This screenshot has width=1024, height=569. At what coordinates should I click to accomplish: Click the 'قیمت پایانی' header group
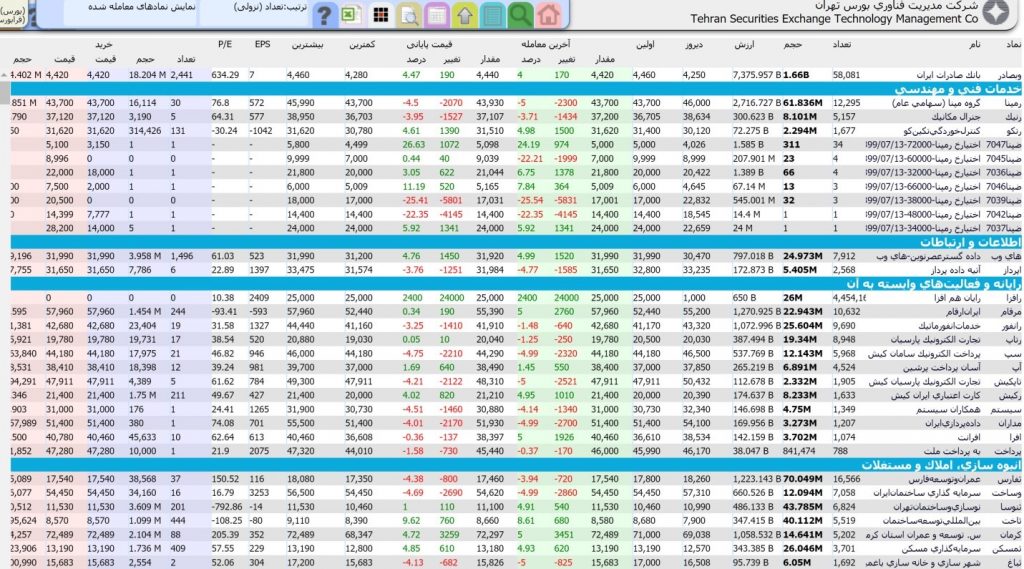point(429,44)
